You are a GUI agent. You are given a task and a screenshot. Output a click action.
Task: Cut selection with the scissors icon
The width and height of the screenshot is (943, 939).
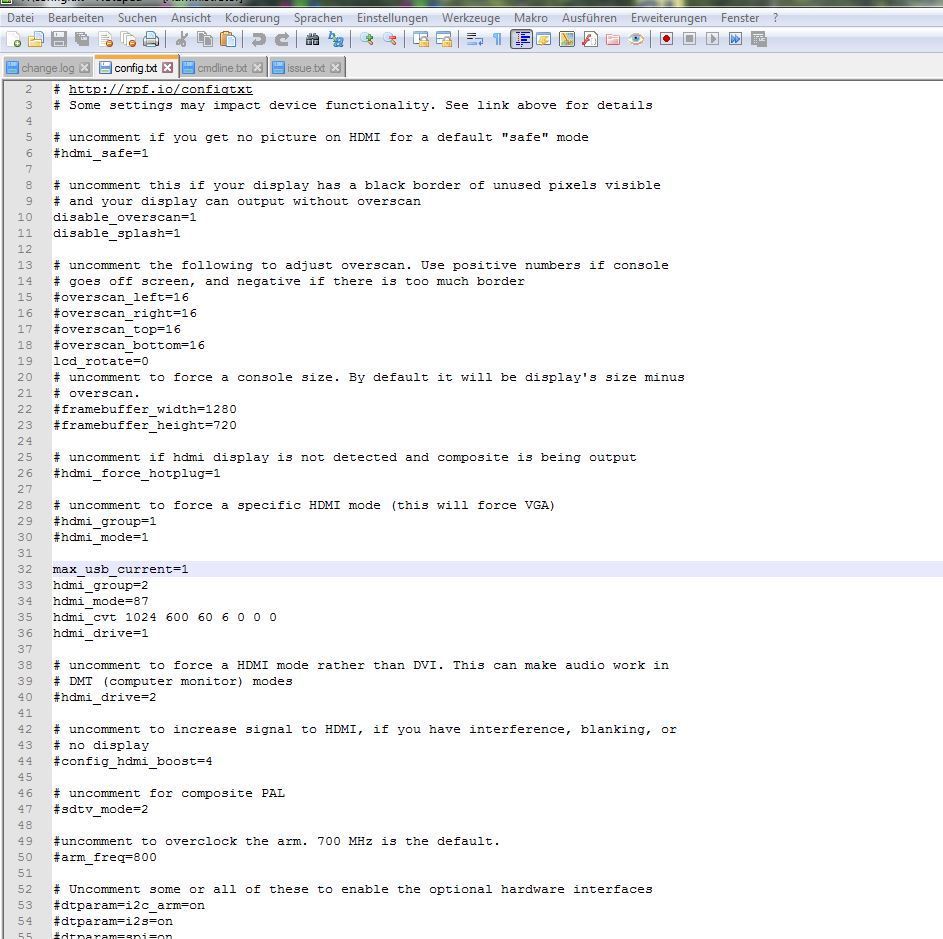pyautogui.click(x=181, y=40)
